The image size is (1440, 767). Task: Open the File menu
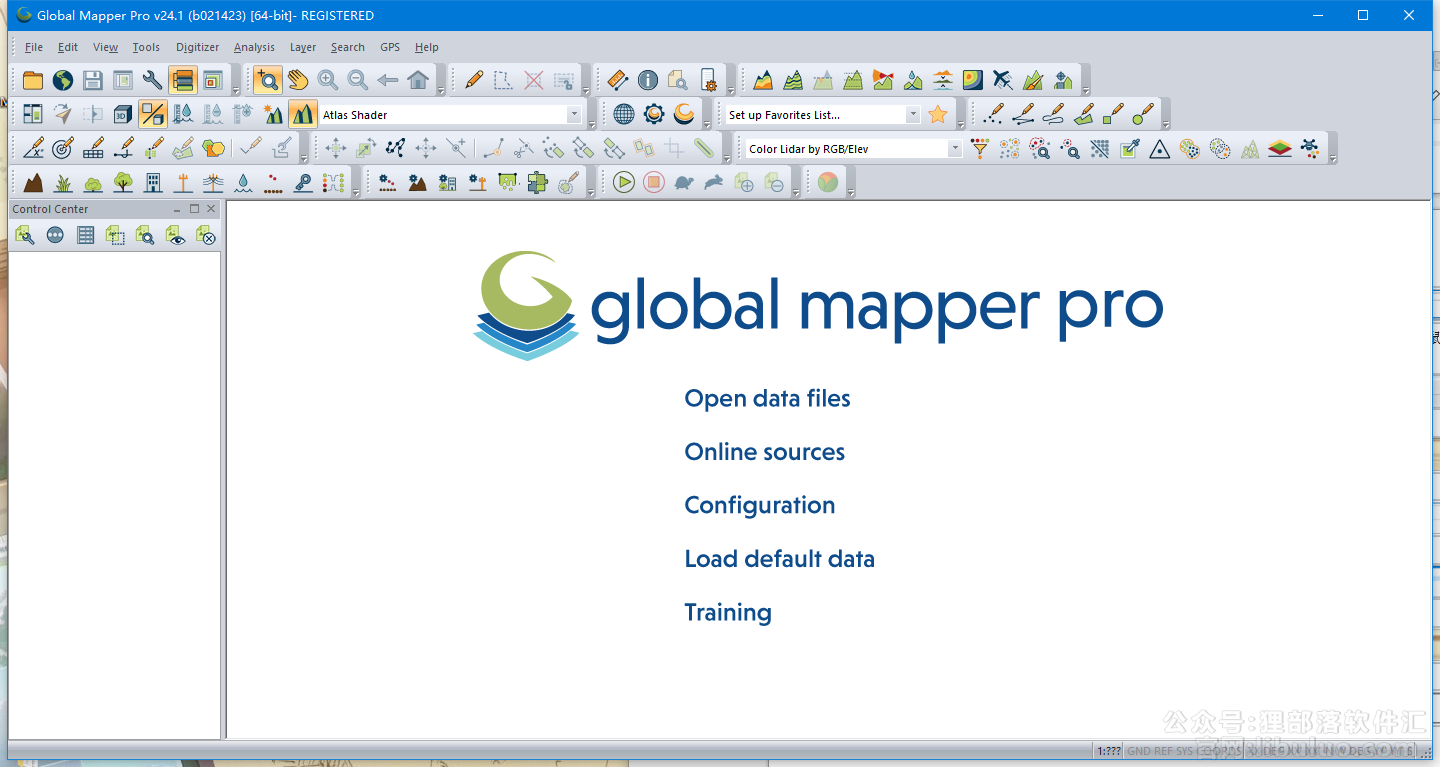pos(34,47)
